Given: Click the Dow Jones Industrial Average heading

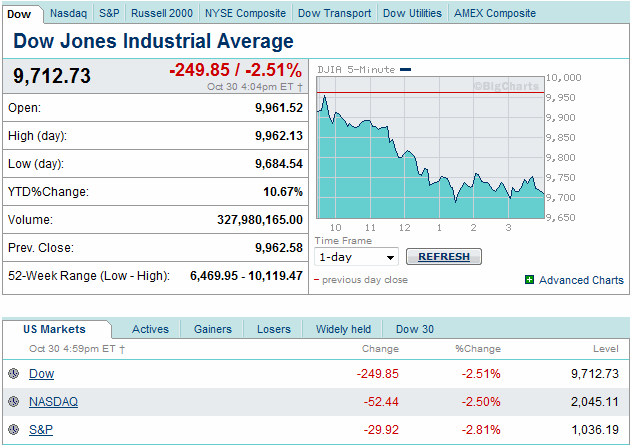Looking at the screenshot, I should pos(153,41).
